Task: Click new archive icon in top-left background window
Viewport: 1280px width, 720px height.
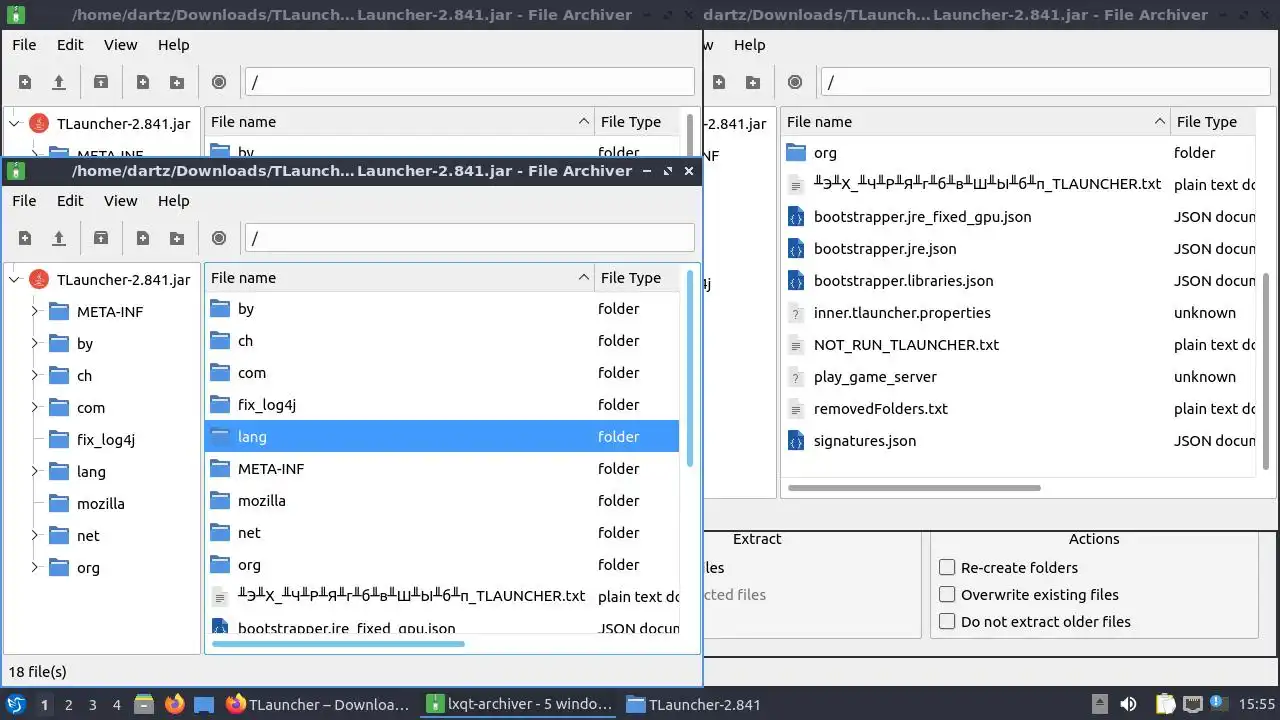Action: (25, 82)
